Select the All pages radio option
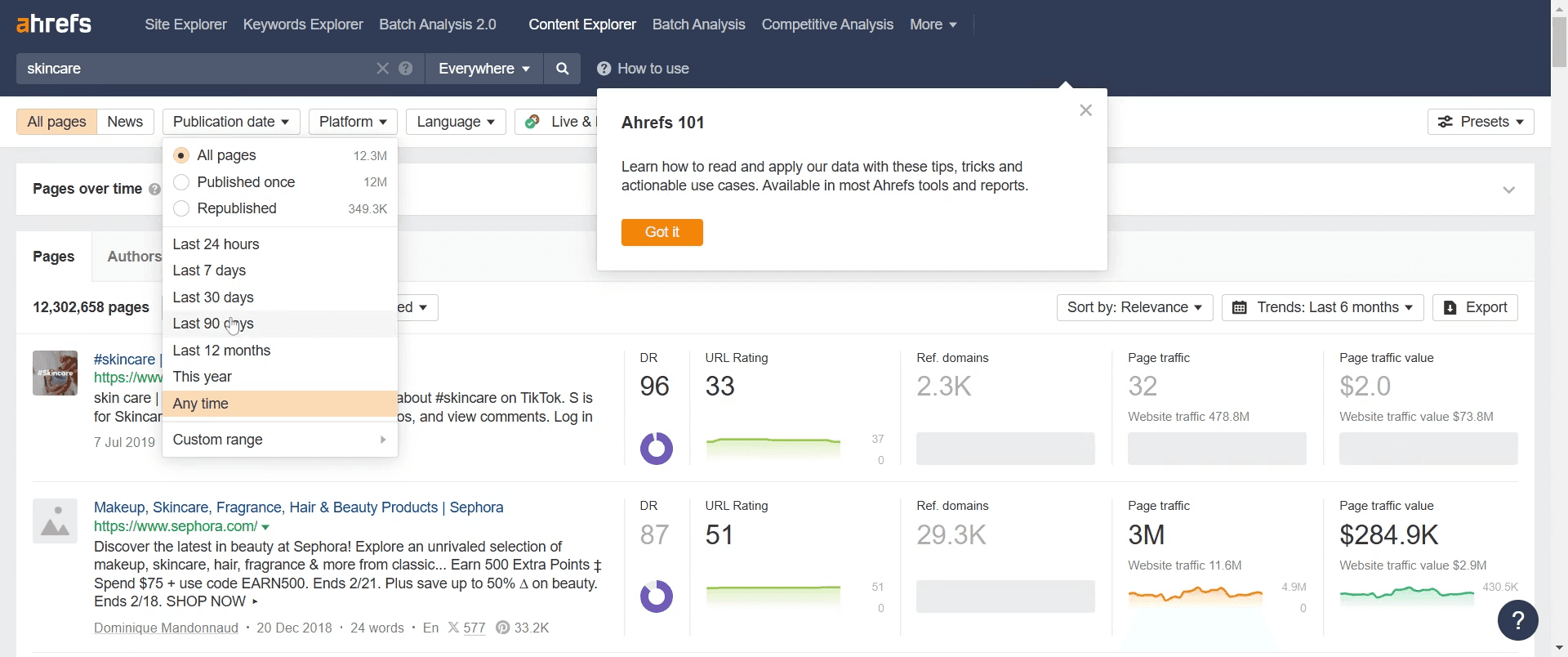This screenshot has width=1568, height=657. [181, 155]
